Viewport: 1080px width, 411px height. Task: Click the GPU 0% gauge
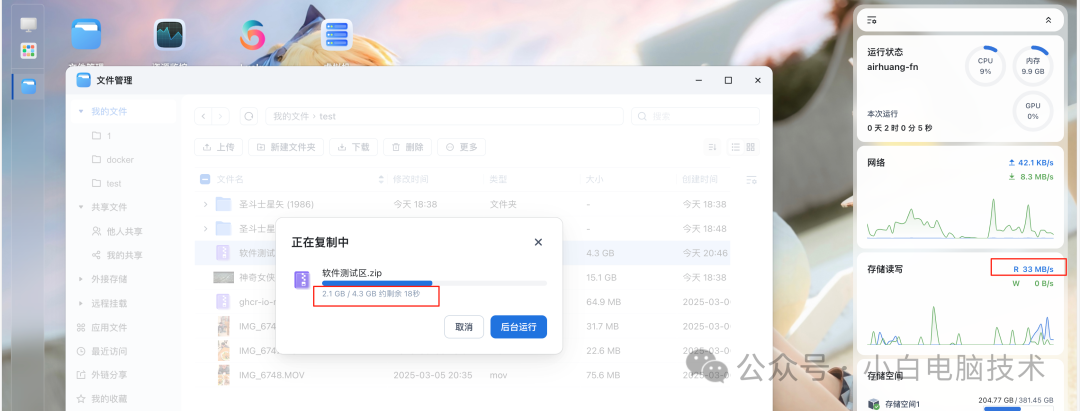click(x=1032, y=111)
